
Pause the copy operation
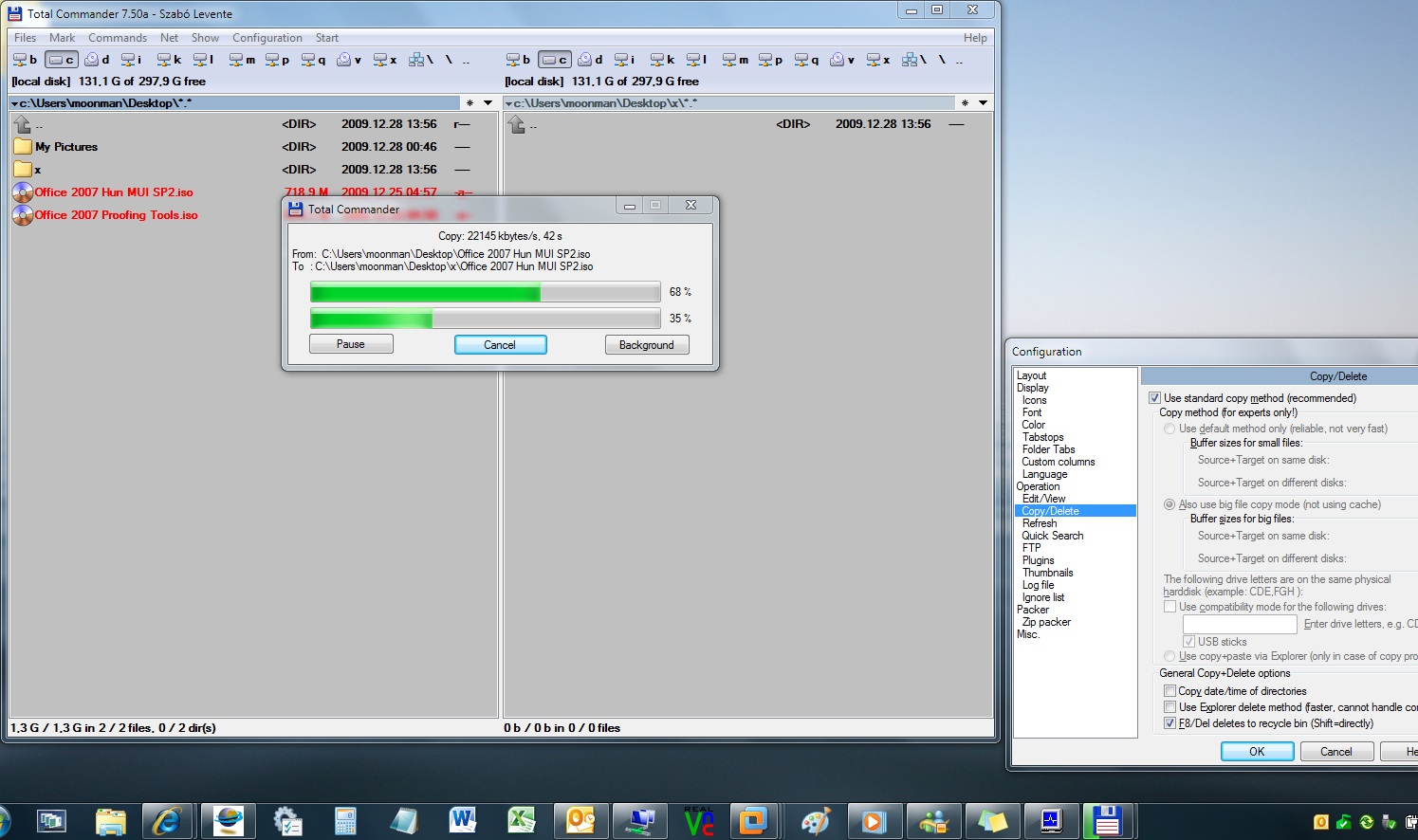pyautogui.click(x=351, y=344)
